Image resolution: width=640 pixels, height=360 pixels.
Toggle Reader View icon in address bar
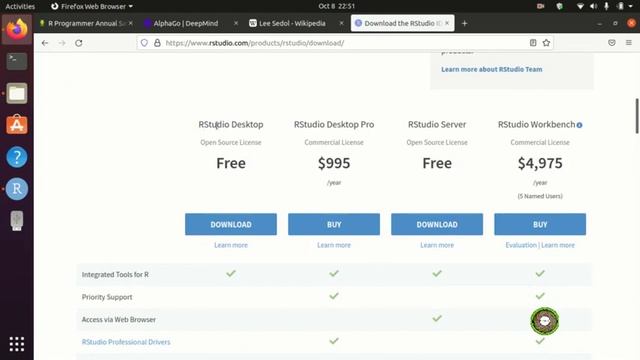point(533,43)
